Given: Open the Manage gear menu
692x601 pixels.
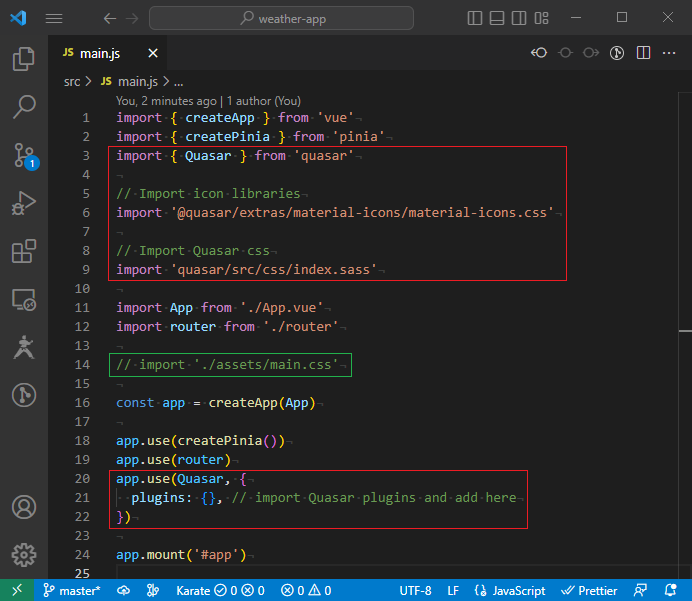Looking at the screenshot, I should (x=24, y=555).
